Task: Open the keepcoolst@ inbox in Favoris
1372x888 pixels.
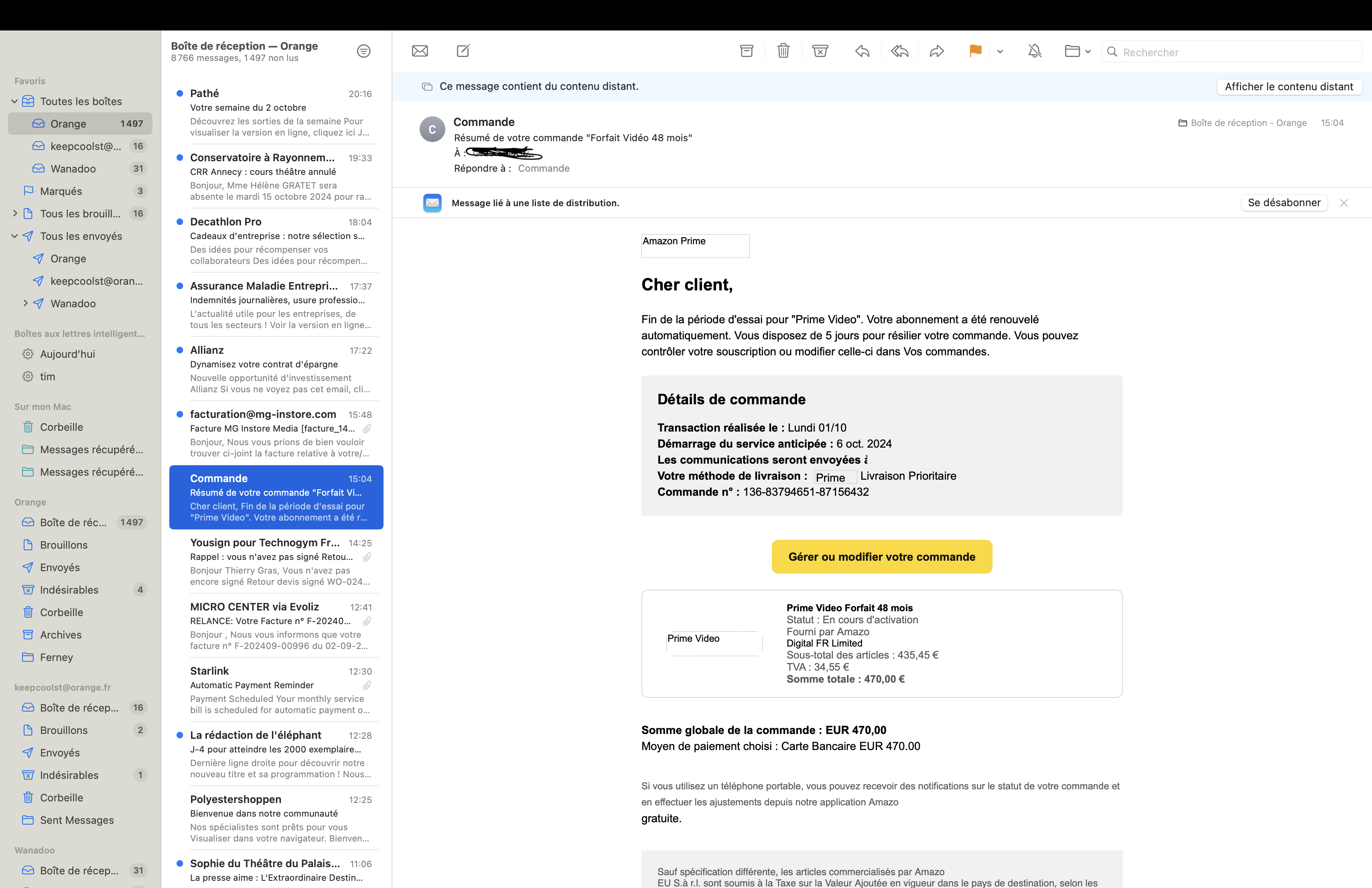Action: point(80,146)
